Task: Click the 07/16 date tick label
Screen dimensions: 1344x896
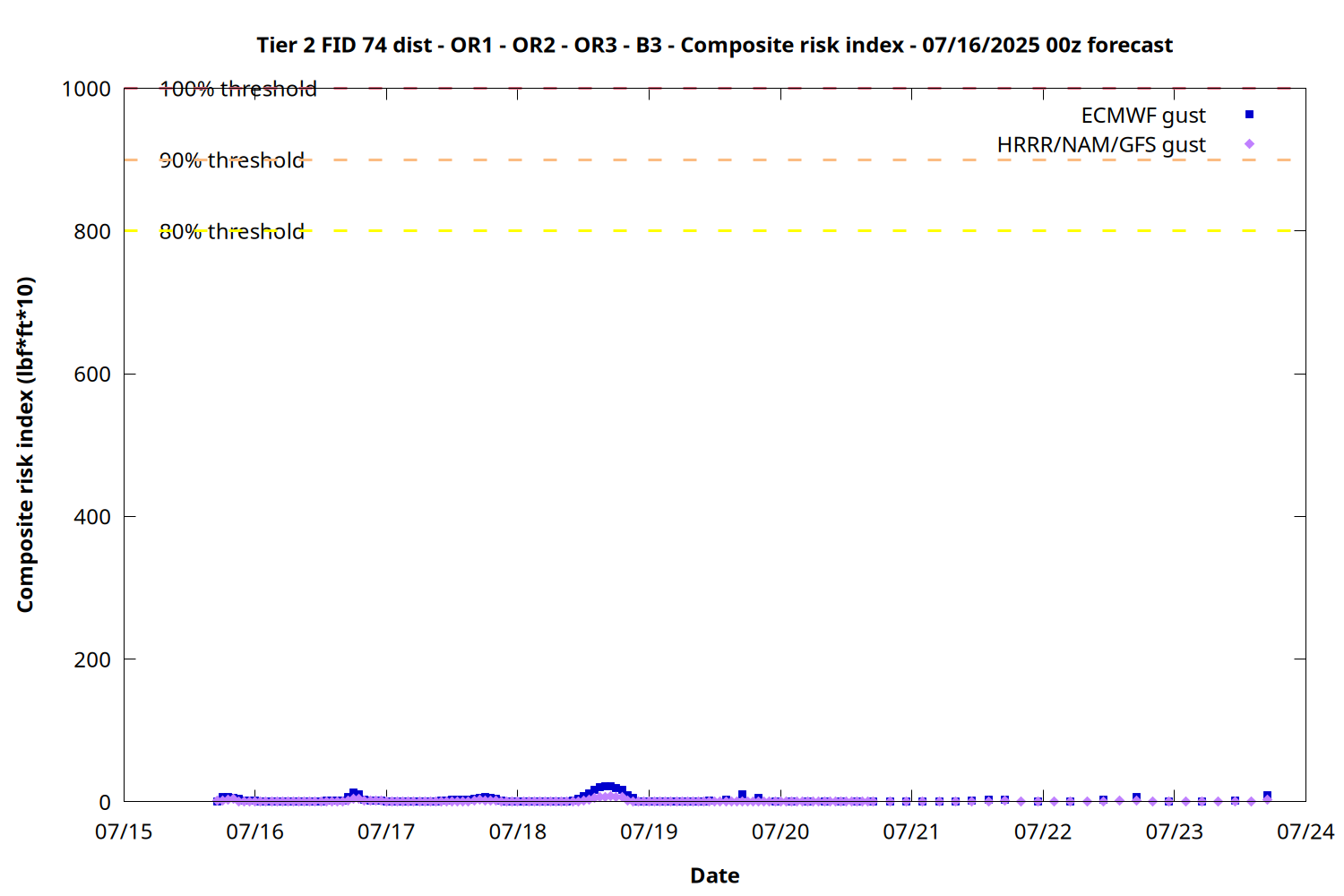Action: click(255, 831)
